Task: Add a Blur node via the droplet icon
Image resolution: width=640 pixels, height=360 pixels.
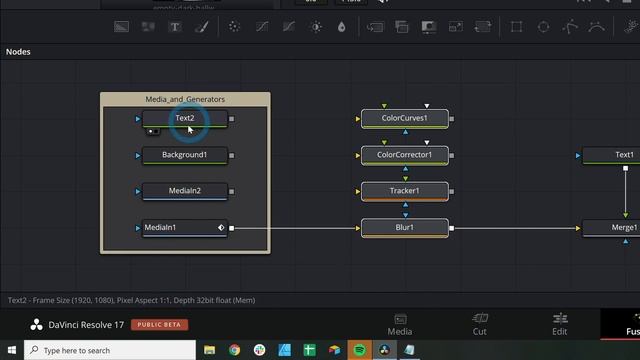Action: 342,27
